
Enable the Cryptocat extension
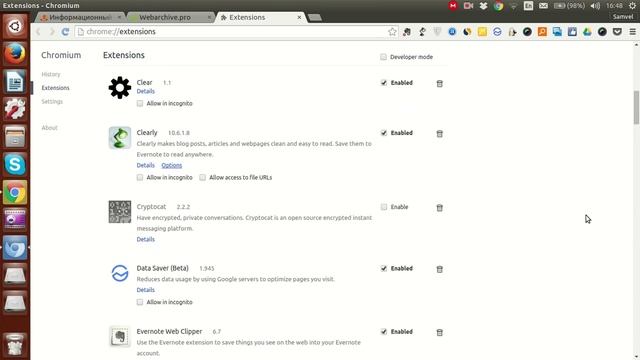384,207
